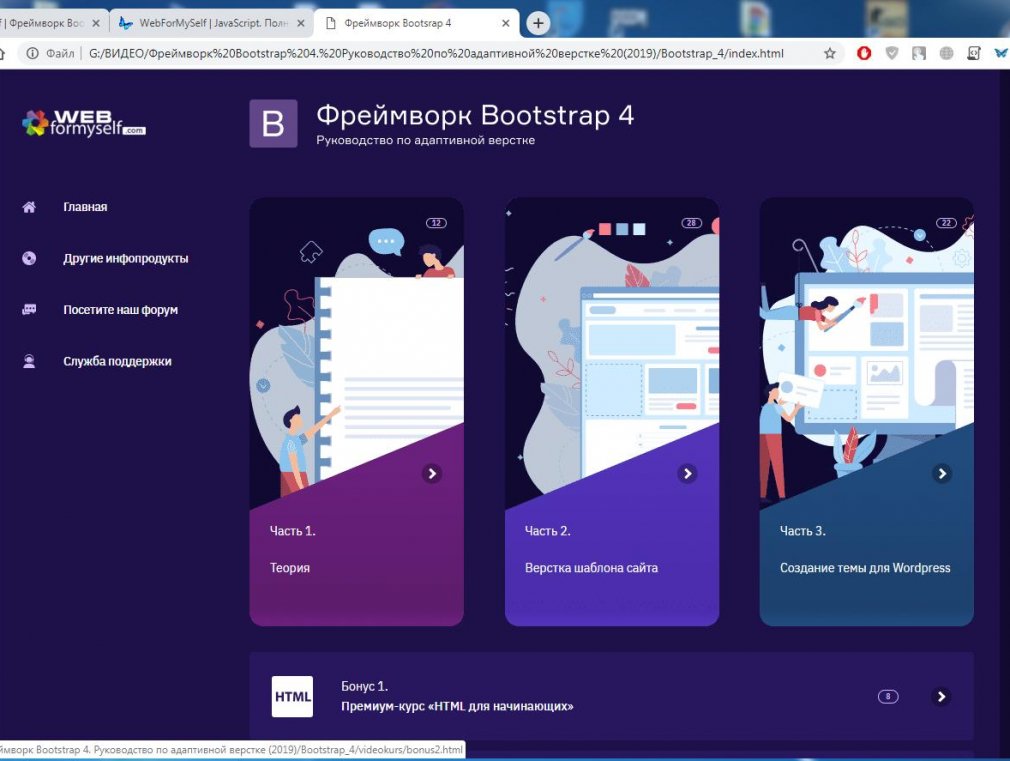Click arrow button on Часть 1 card

pyautogui.click(x=432, y=474)
